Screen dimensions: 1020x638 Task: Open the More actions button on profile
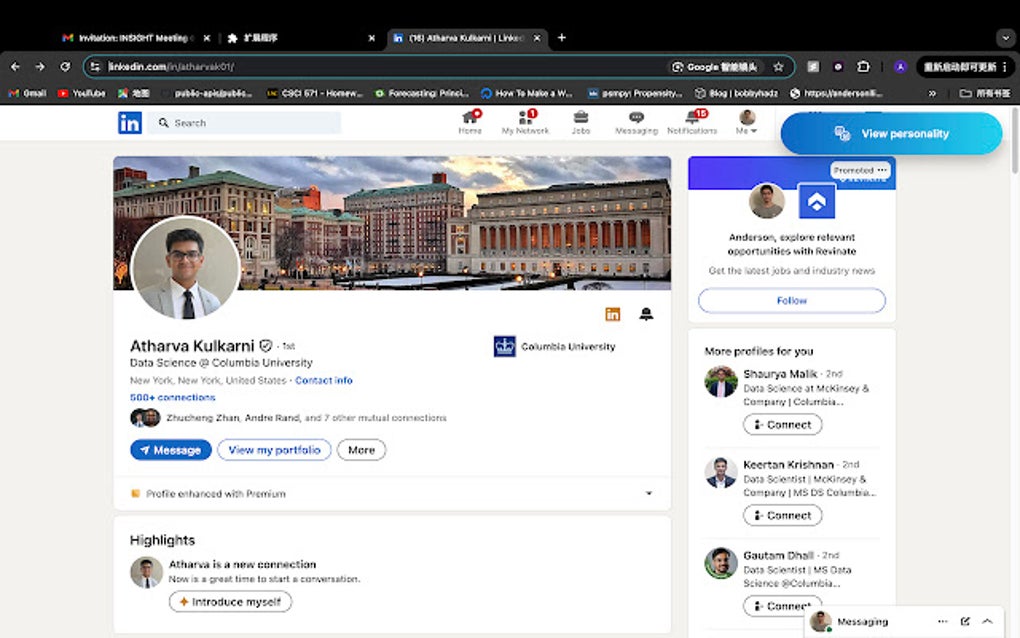361,450
